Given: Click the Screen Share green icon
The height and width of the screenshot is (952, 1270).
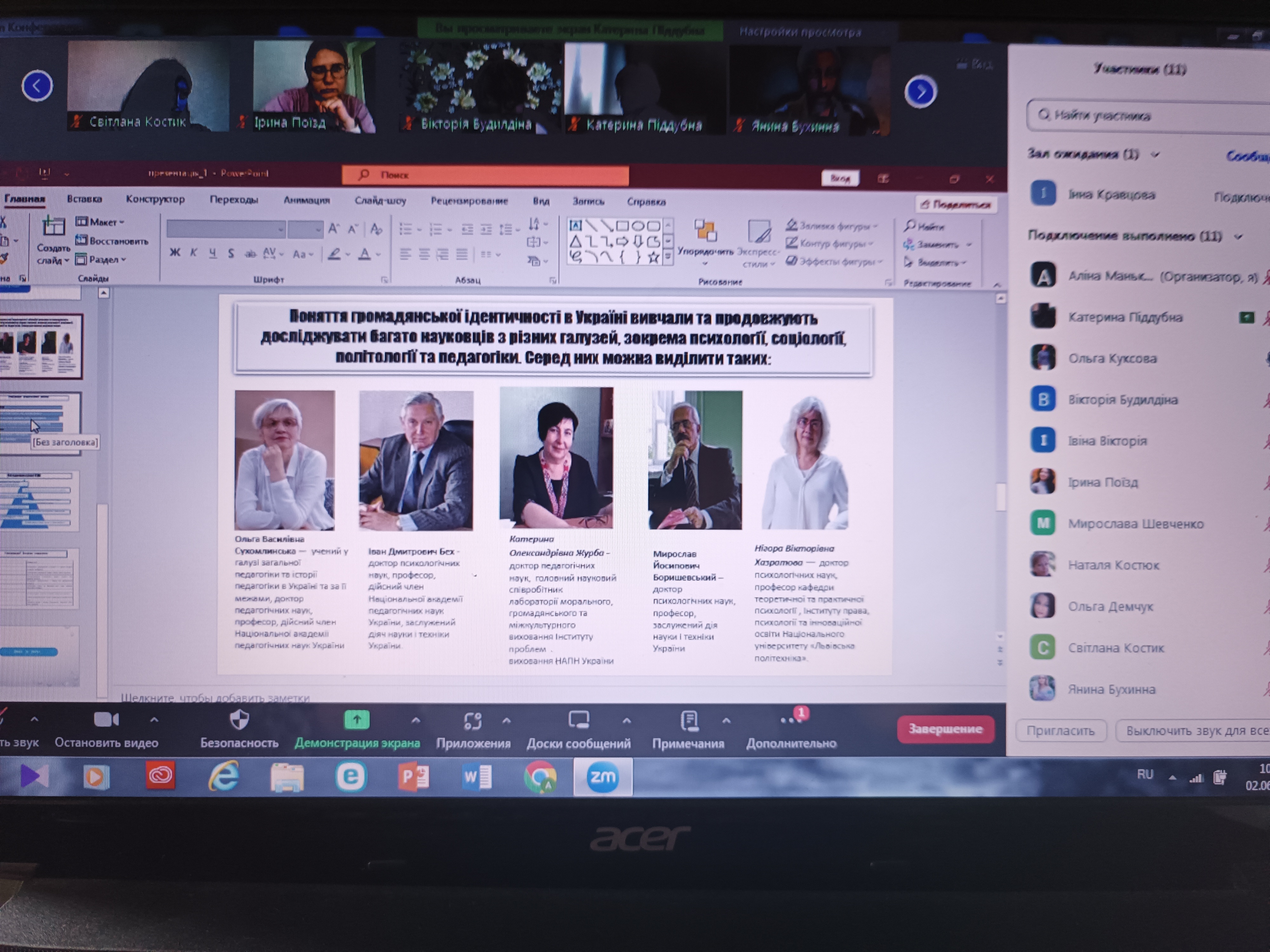Looking at the screenshot, I should coord(357,720).
